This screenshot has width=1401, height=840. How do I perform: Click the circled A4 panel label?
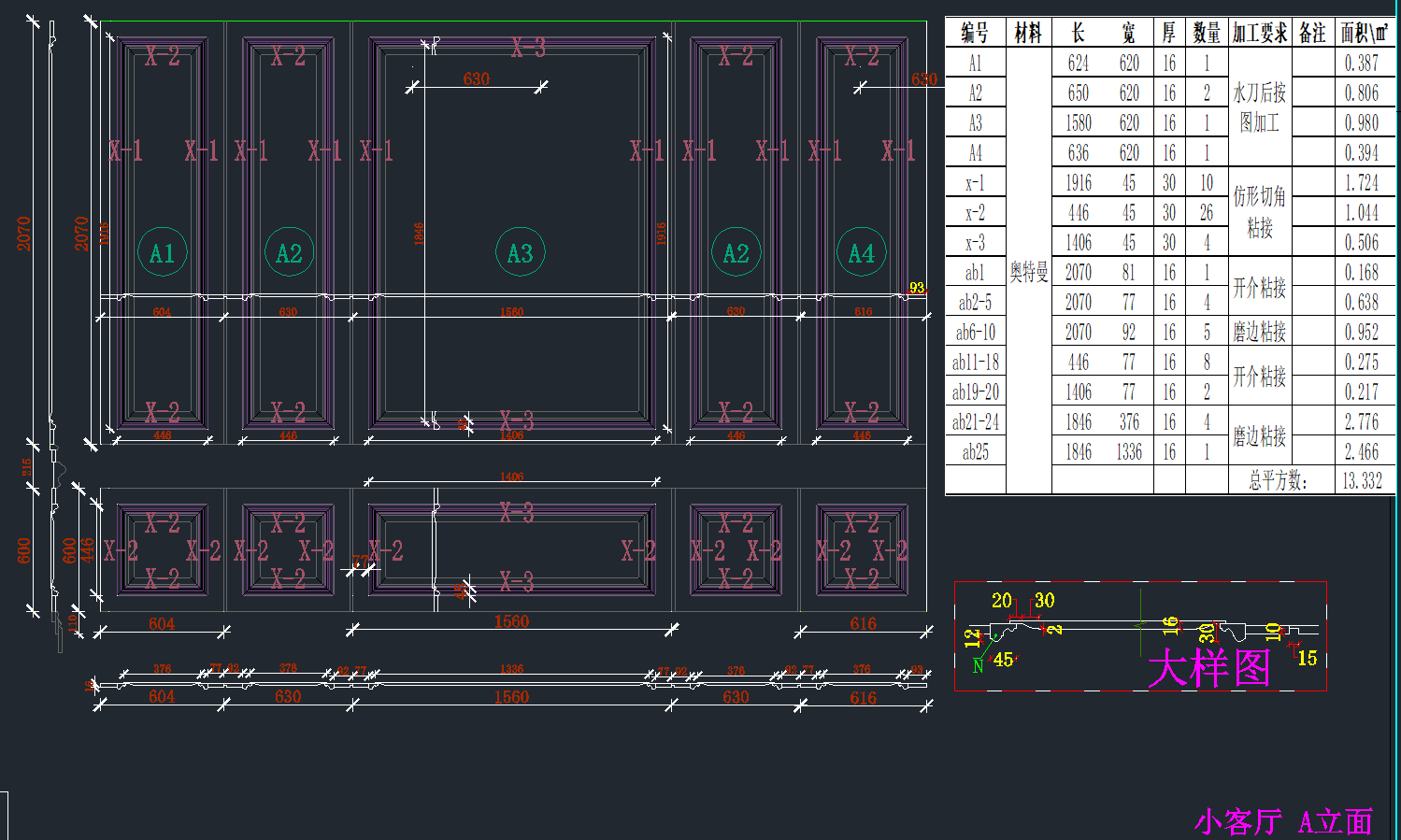861,253
